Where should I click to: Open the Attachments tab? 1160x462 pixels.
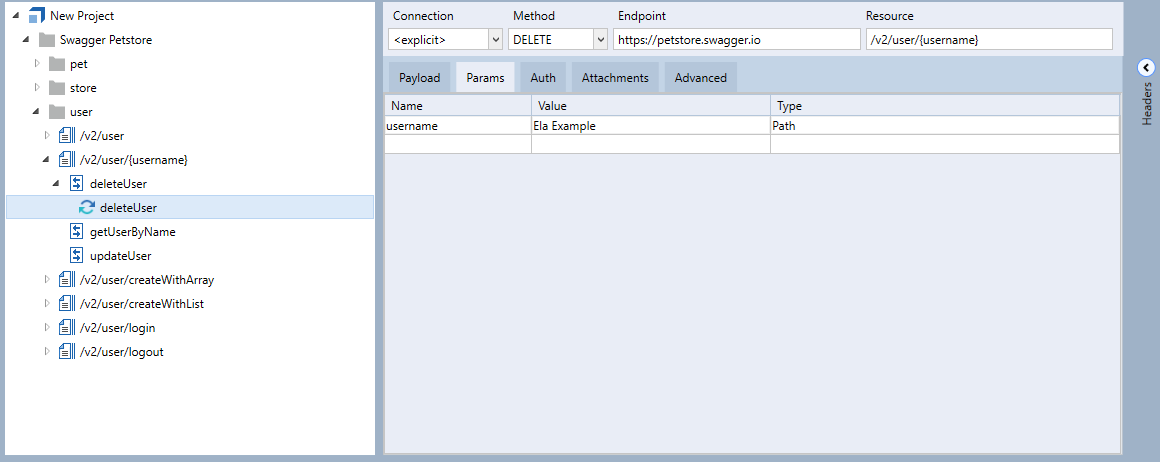[615, 78]
